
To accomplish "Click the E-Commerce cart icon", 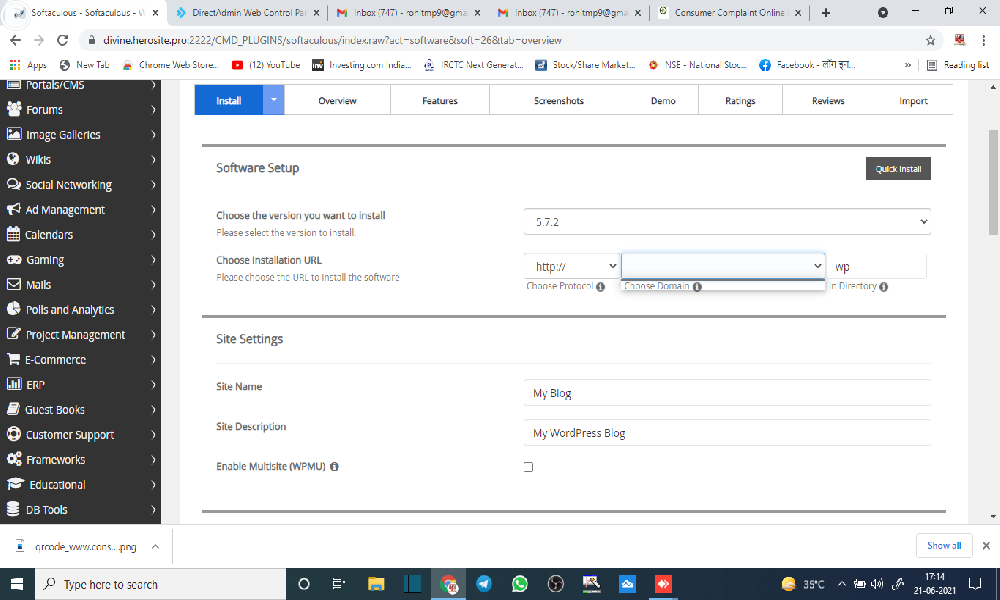I will click(x=14, y=360).
